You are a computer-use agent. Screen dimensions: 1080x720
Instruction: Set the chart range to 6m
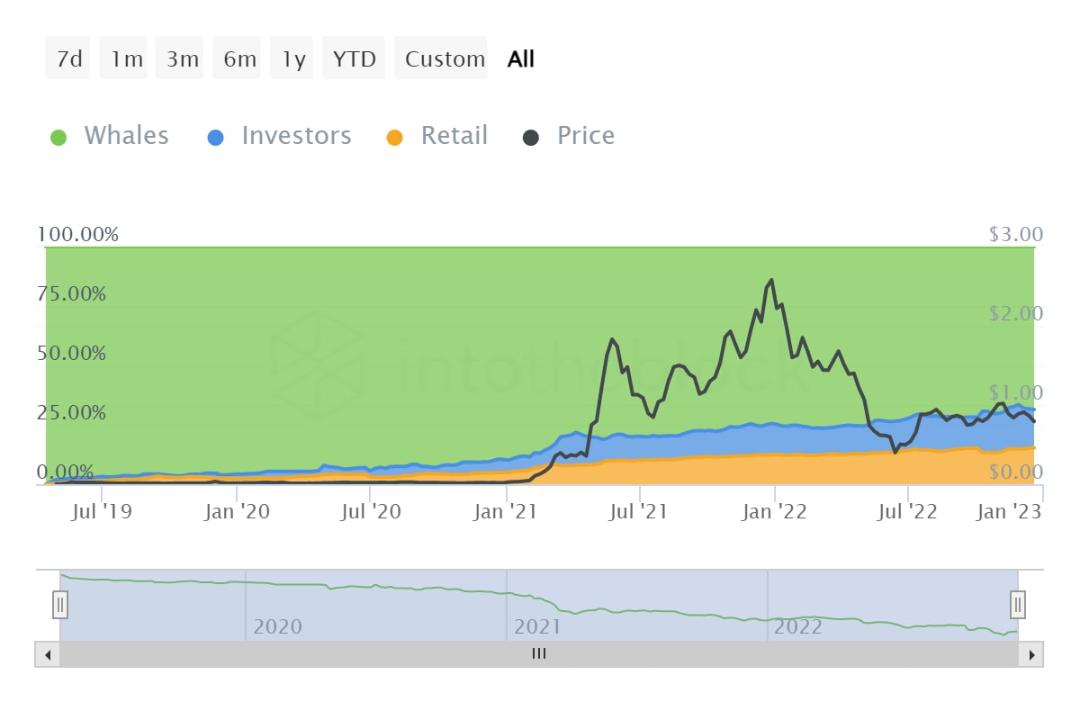(240, 59)
